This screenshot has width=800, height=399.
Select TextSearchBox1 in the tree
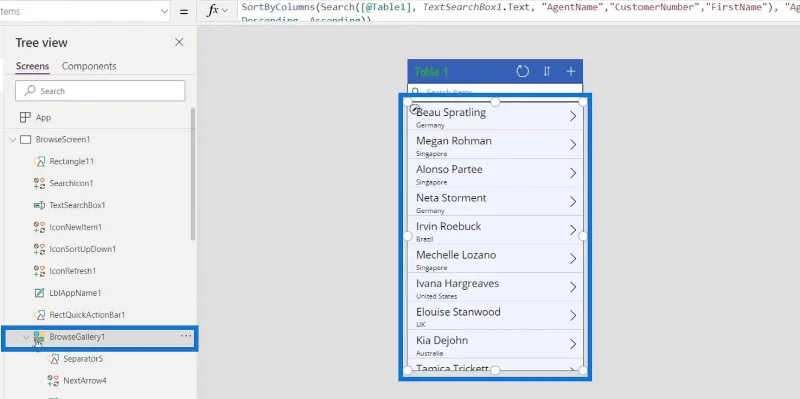[x=77, y=205]
